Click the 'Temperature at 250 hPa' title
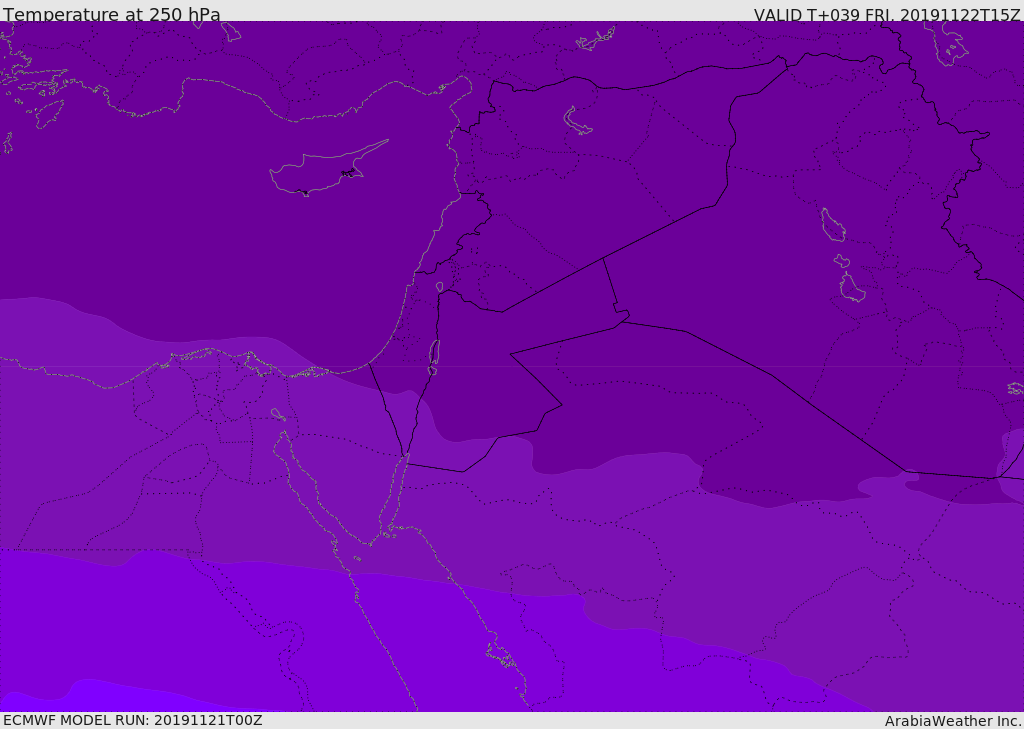The image size is (1024, 729). click(x=112, y=14)
